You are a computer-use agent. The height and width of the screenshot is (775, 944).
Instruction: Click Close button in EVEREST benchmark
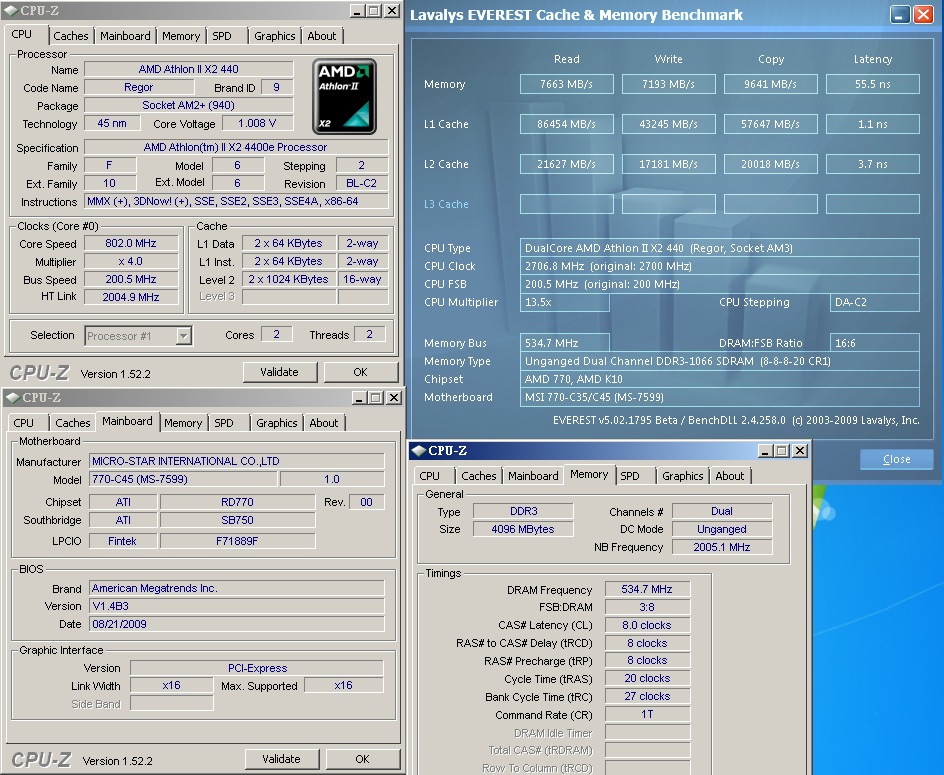(x=896, y=459)
